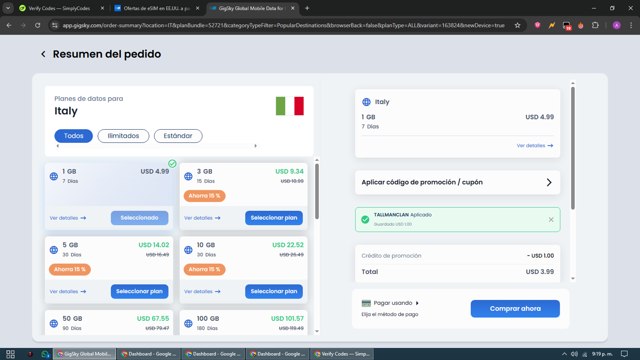Screen dimensions: 640x360
Task: Click the app.gigsky.com address bar URL
Action: (x=283, y=25)
